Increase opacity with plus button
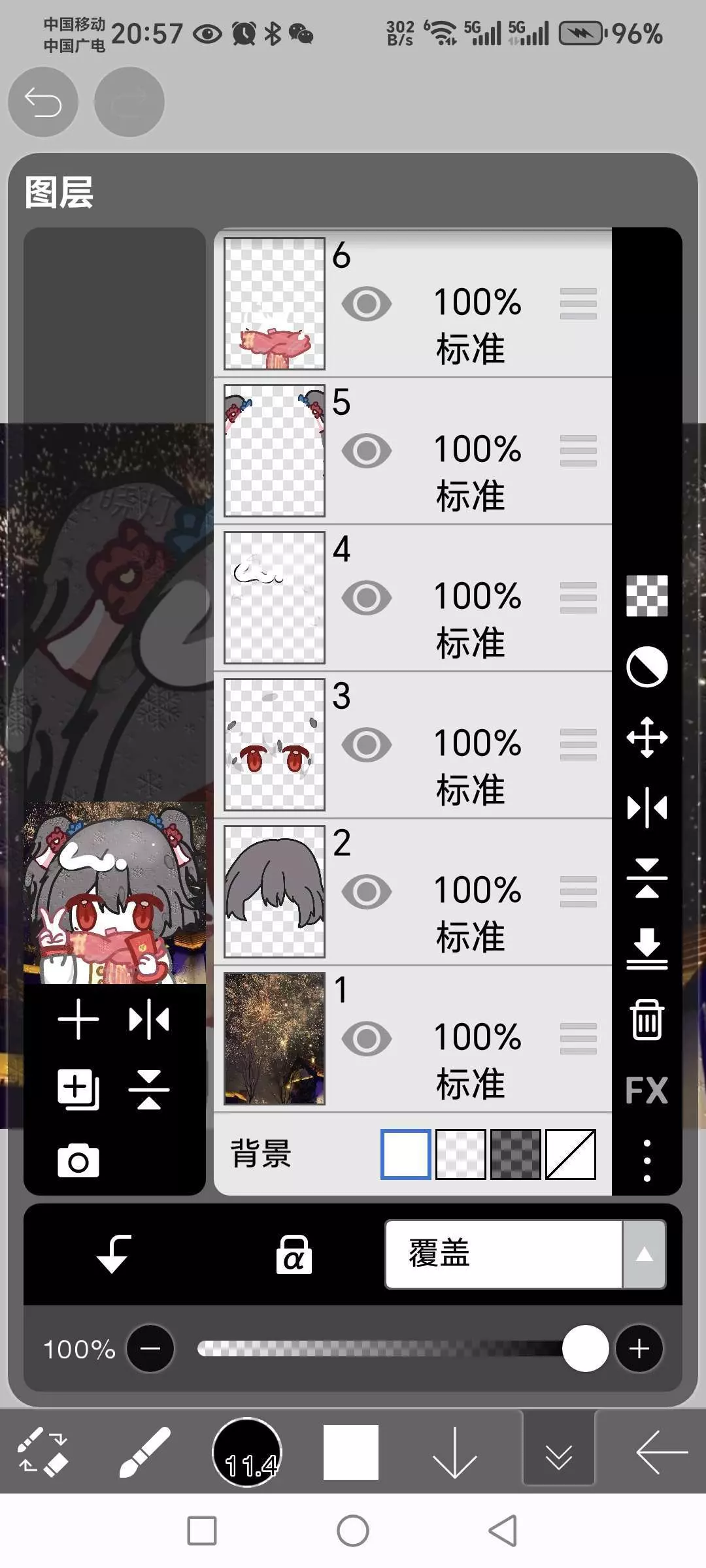This screenshot has width=706, height=1568. 639,1348
